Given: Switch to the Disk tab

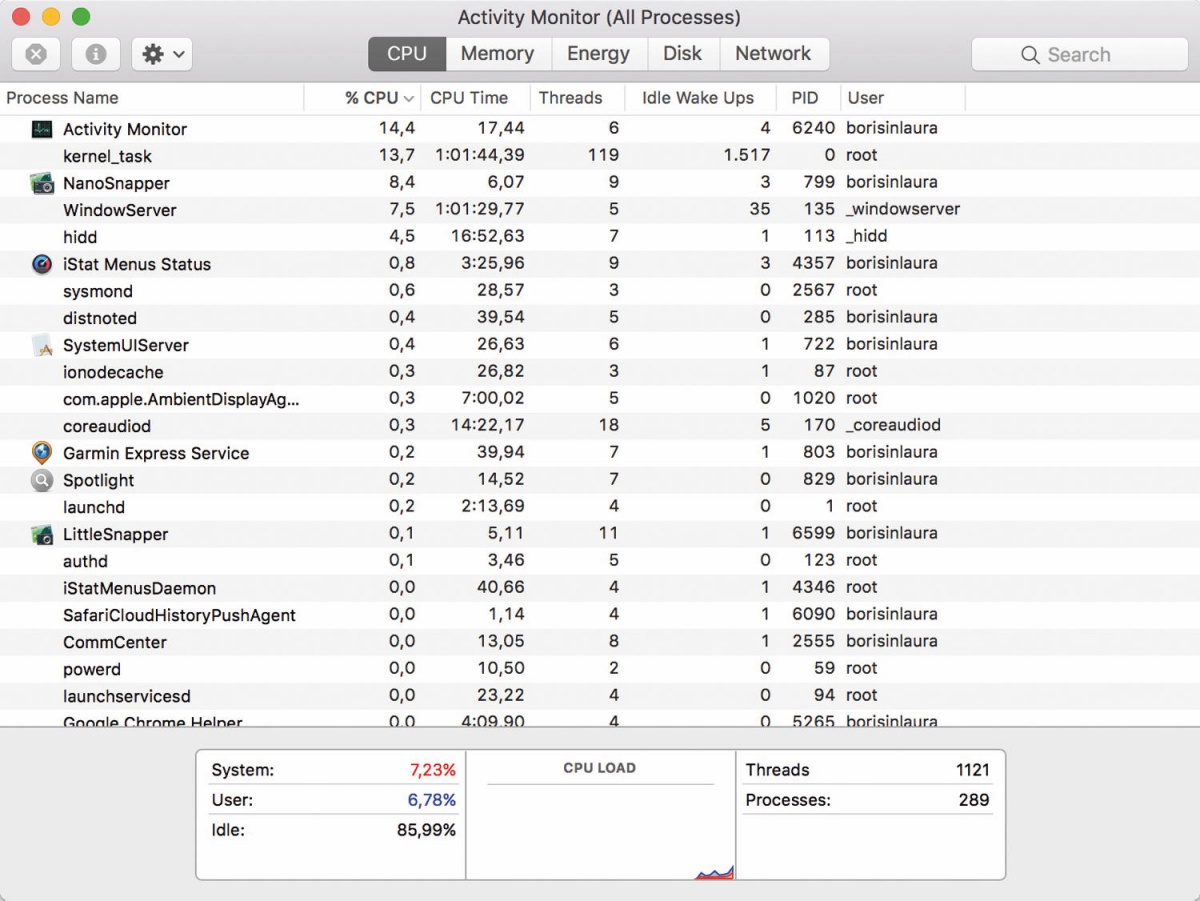Looking at the screenshot, I should [x=683, y=54].
